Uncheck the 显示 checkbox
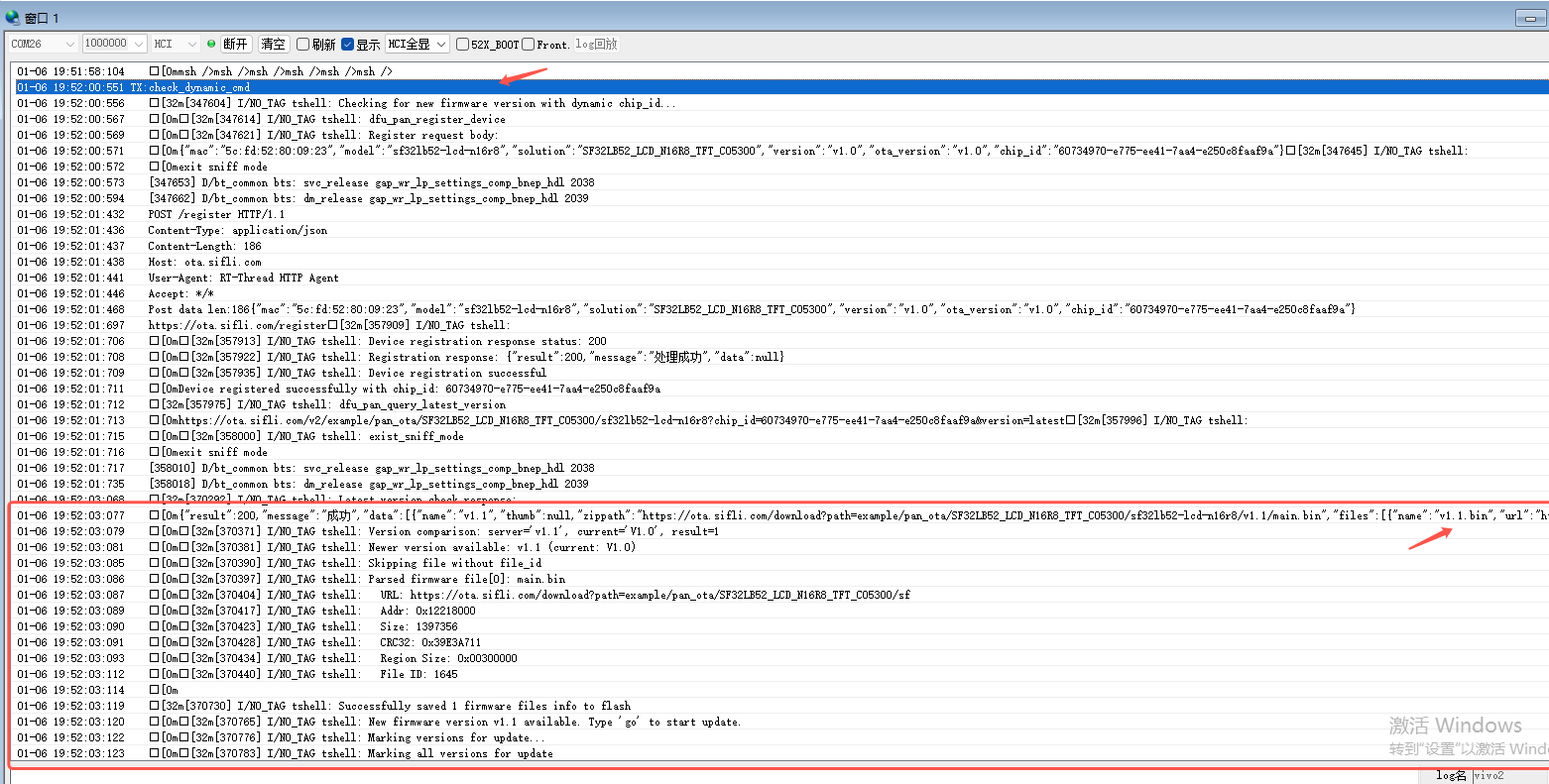Viewport: 1549px width, 784px height. pos(348,45)
